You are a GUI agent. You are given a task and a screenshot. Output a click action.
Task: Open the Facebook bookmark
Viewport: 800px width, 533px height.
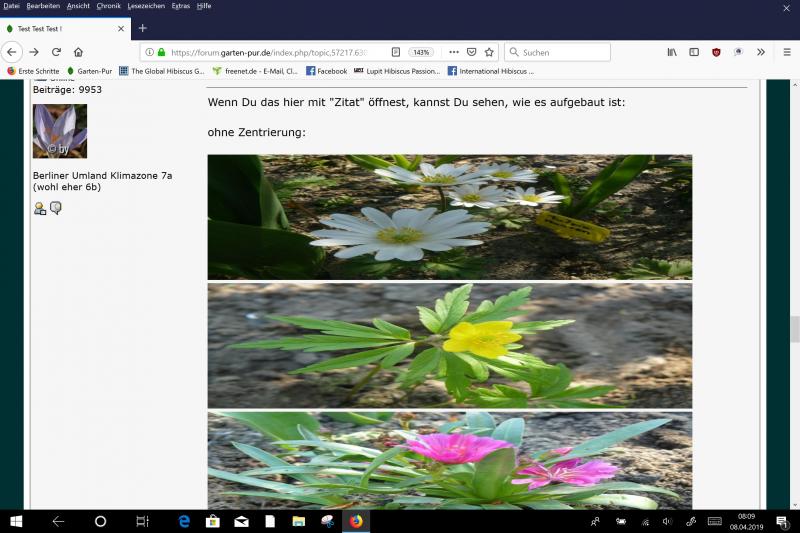[x=326, y=71]
